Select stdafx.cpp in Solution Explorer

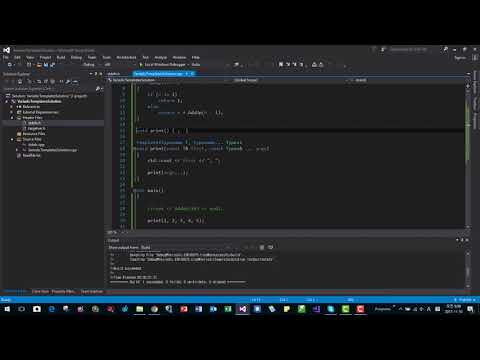tap(36, 145)
